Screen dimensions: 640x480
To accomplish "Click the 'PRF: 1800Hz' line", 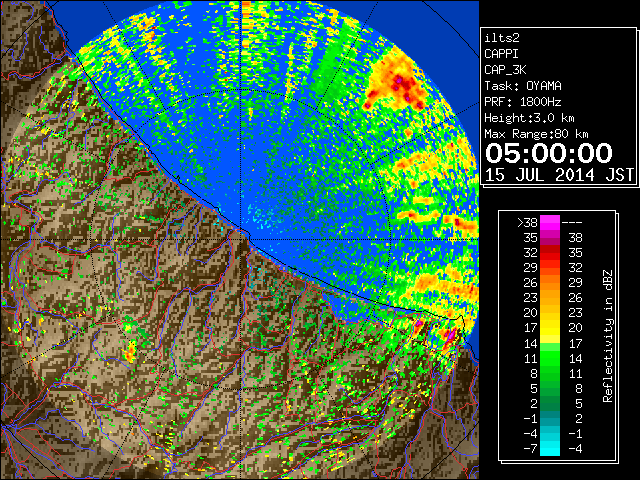I will coord(523,102).
